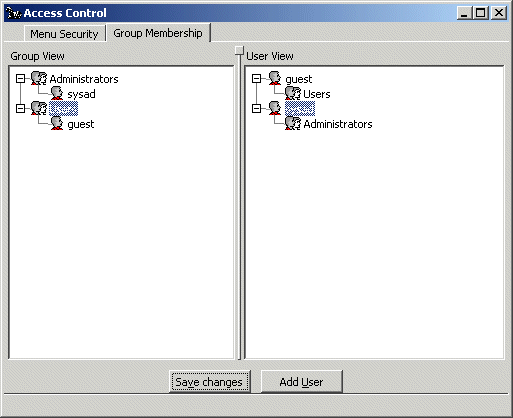The width and height of the screenshot is (513, 418).
Task: Click the guest user icon under the highlighted group
Action: 57,123
